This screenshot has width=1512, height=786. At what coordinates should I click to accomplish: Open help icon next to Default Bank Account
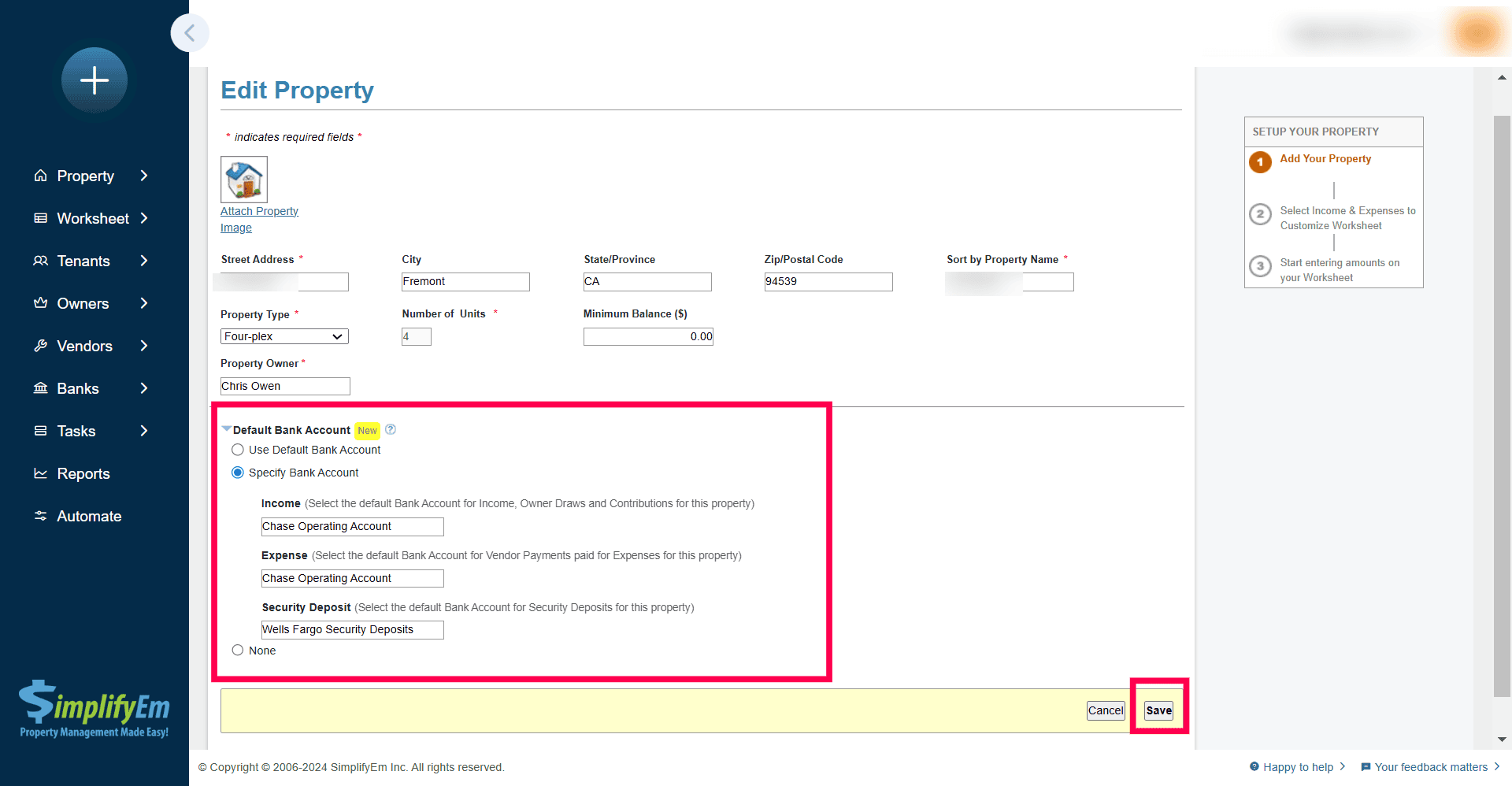[x=391, y=429]
